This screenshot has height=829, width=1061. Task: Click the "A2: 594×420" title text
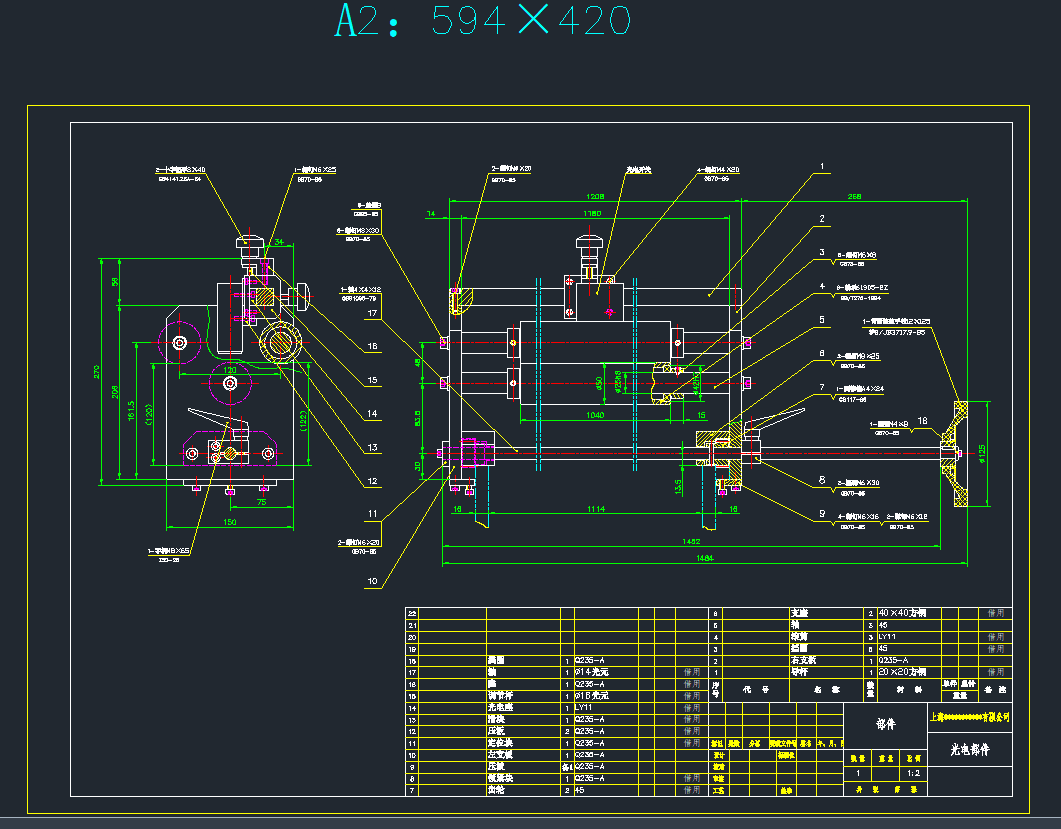[x=482, y=21]
